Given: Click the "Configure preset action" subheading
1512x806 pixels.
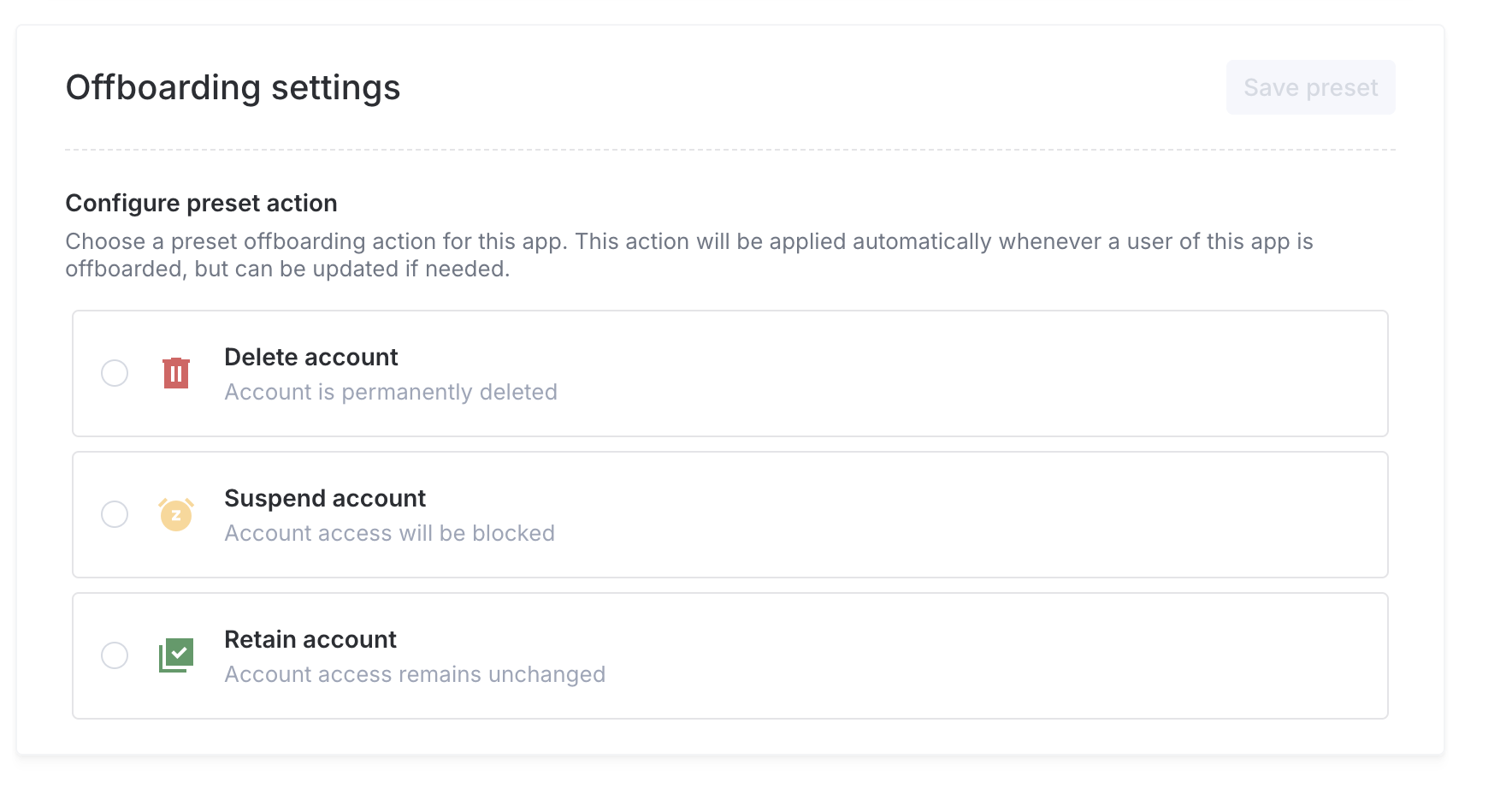Looking at the screenshot, I should click(201, 203).
